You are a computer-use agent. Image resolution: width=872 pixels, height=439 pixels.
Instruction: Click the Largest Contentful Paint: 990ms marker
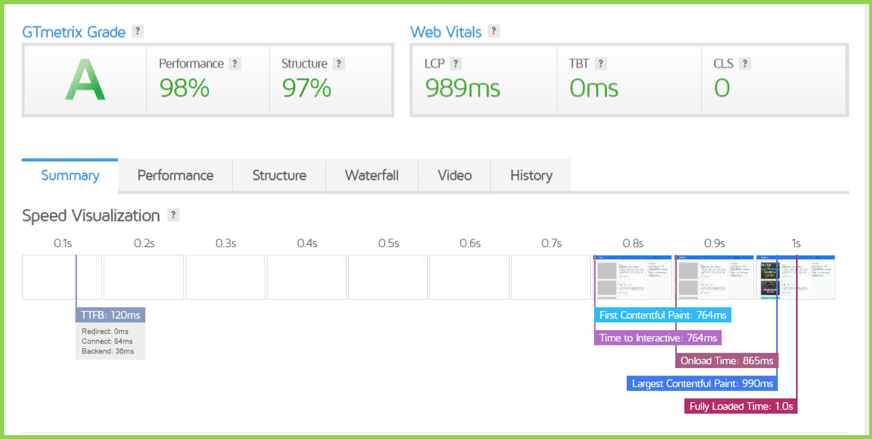pos(702,384)
